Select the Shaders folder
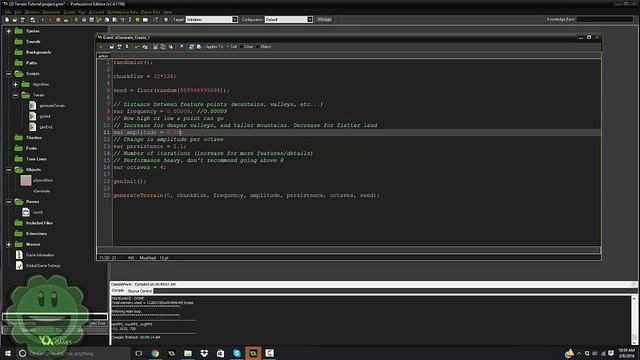 click(34, 138)
